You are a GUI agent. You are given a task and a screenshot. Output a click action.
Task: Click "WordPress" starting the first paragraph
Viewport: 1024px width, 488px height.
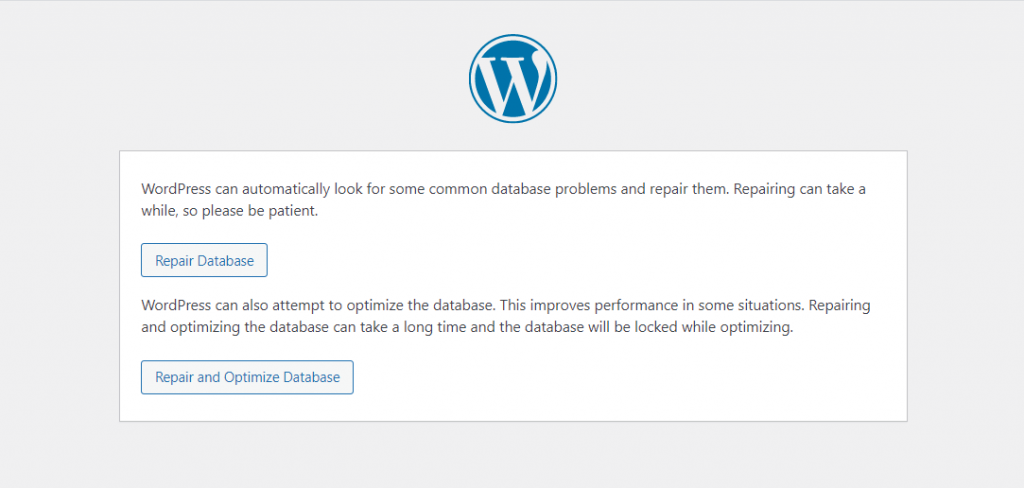click(x=176, y=188)
